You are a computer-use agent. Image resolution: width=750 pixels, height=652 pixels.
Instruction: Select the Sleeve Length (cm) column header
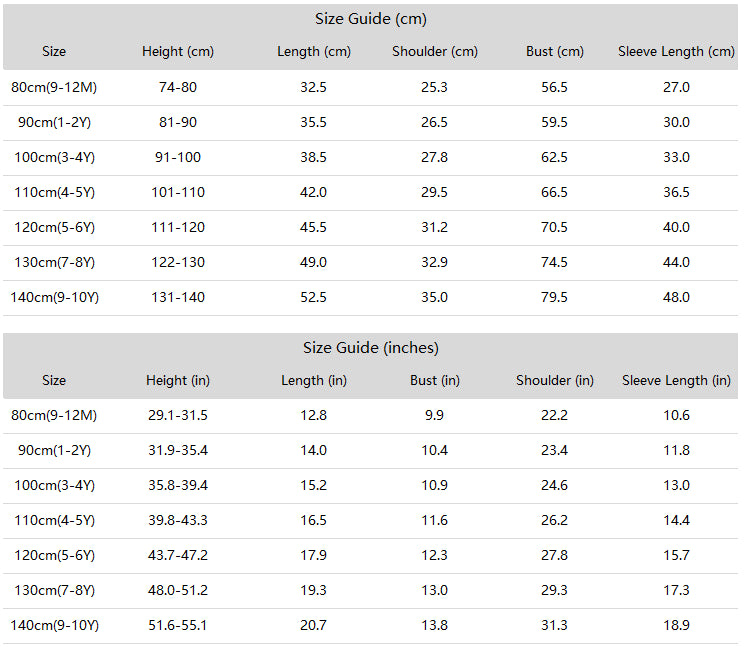coord(676,51)
